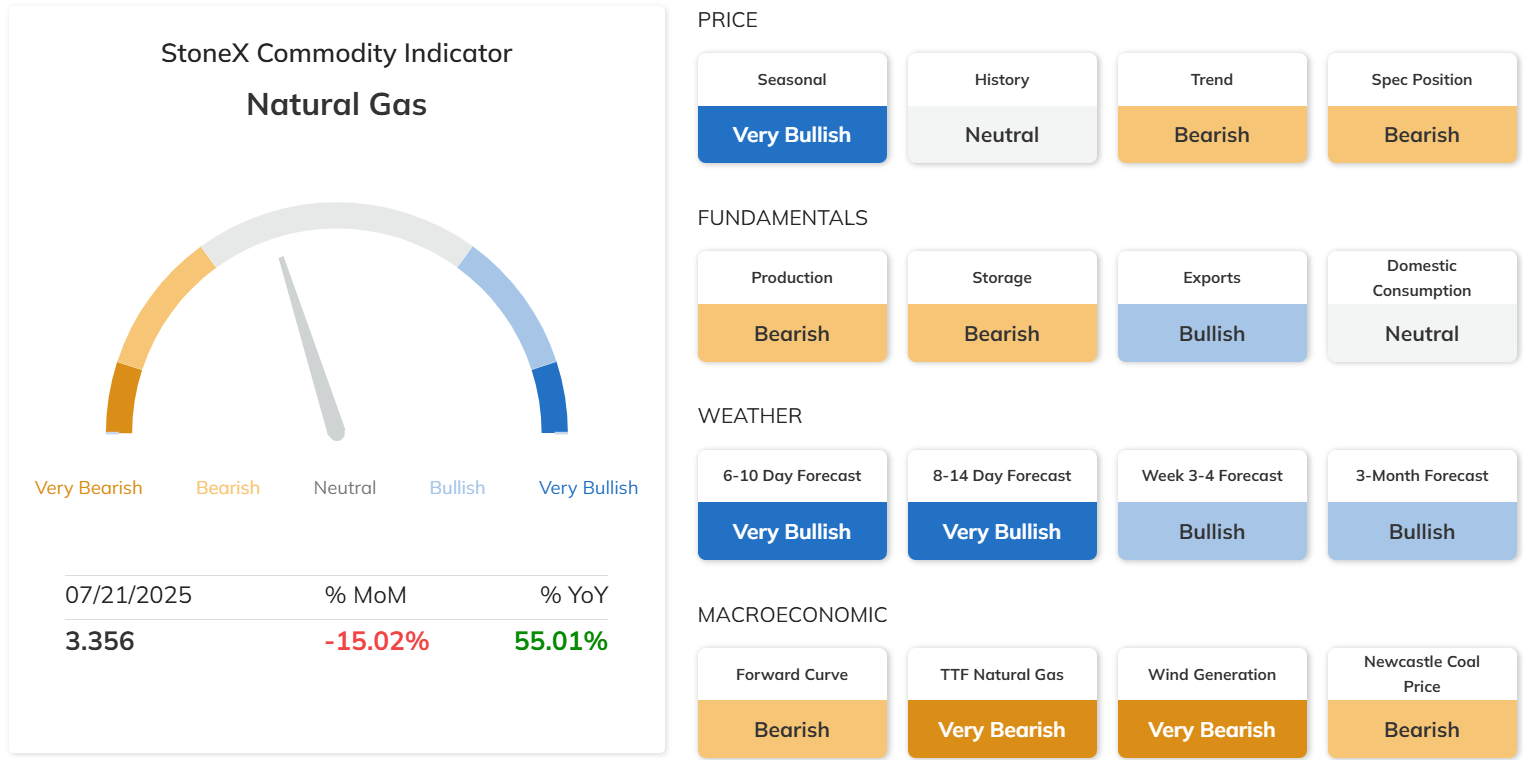Click the date 07/21/2025

coord(129,596)
